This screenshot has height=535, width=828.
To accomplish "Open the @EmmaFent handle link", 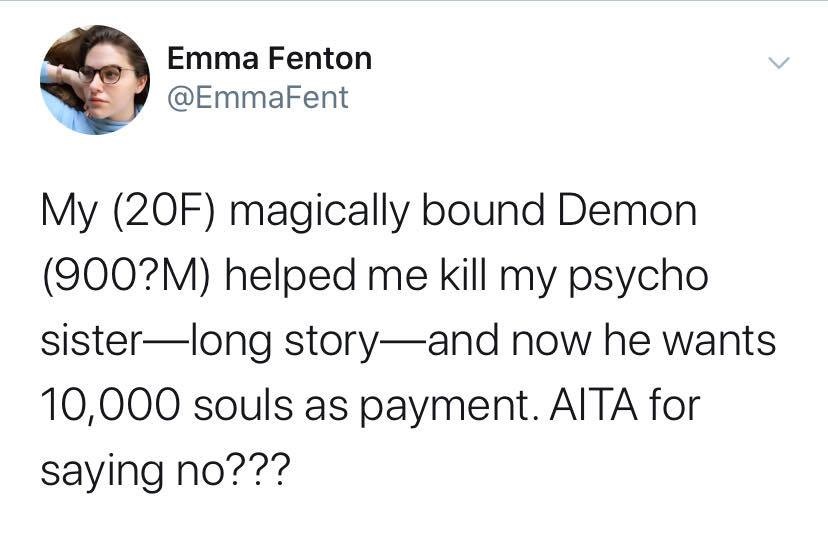I will (x=258, y=97).
